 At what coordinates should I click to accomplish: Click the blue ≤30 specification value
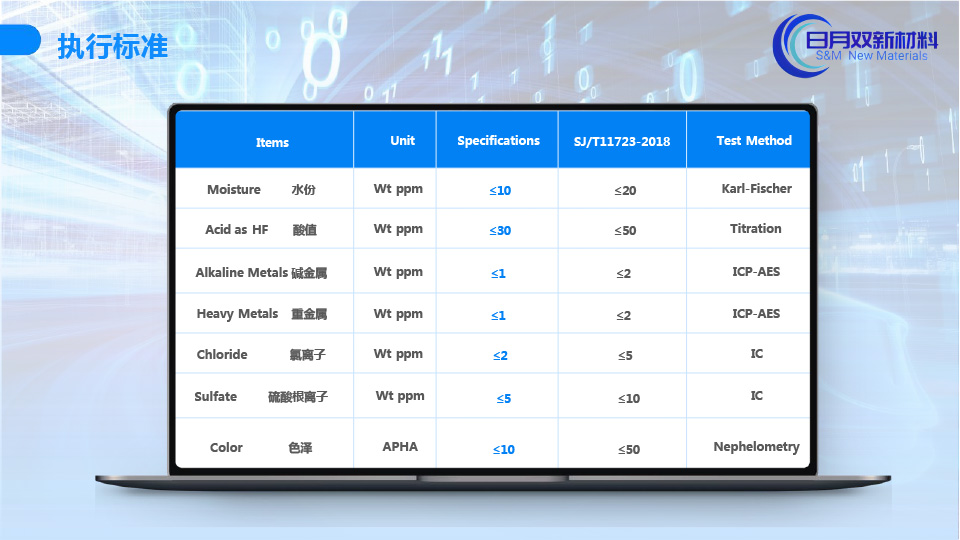(500, 231)
